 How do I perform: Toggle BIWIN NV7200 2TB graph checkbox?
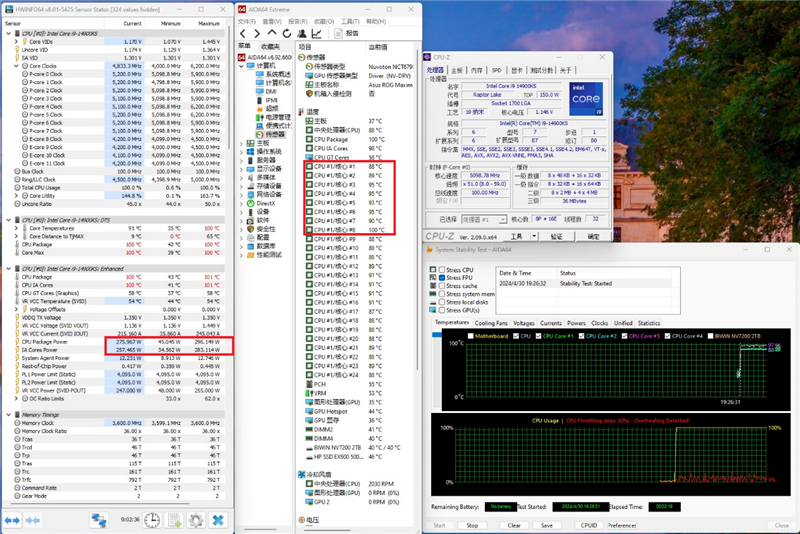(710, 336)
